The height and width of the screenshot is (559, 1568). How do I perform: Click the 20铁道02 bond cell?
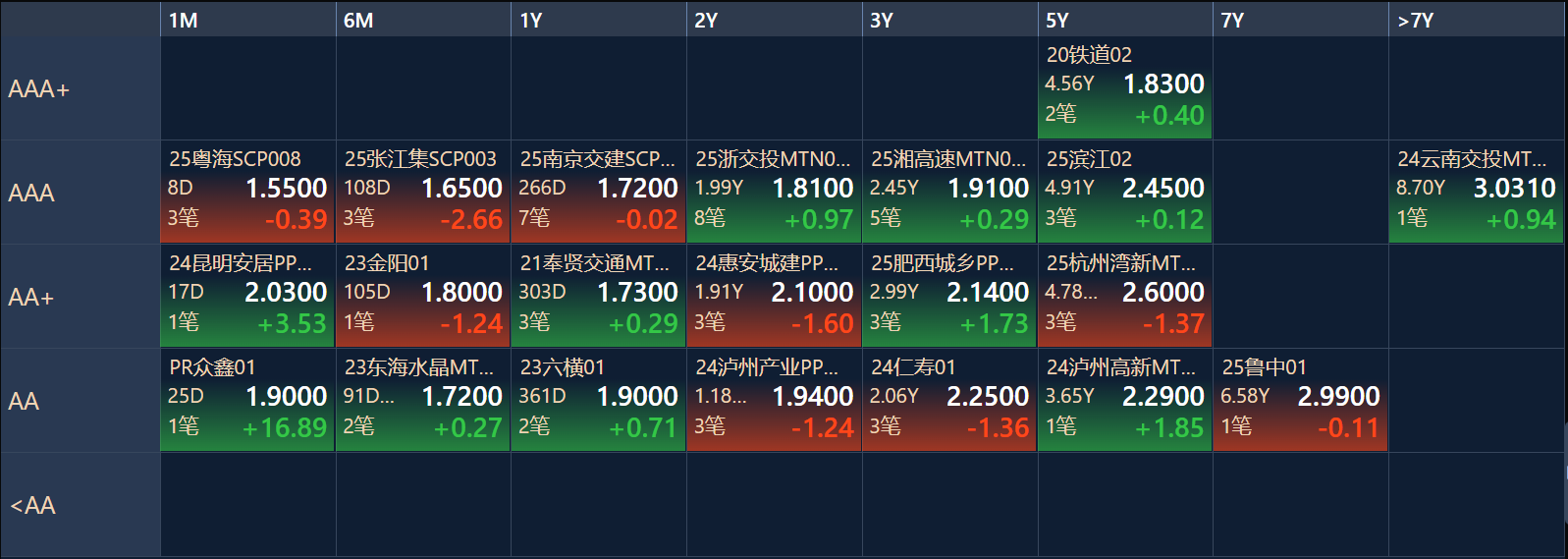(x=1124, y=88)
